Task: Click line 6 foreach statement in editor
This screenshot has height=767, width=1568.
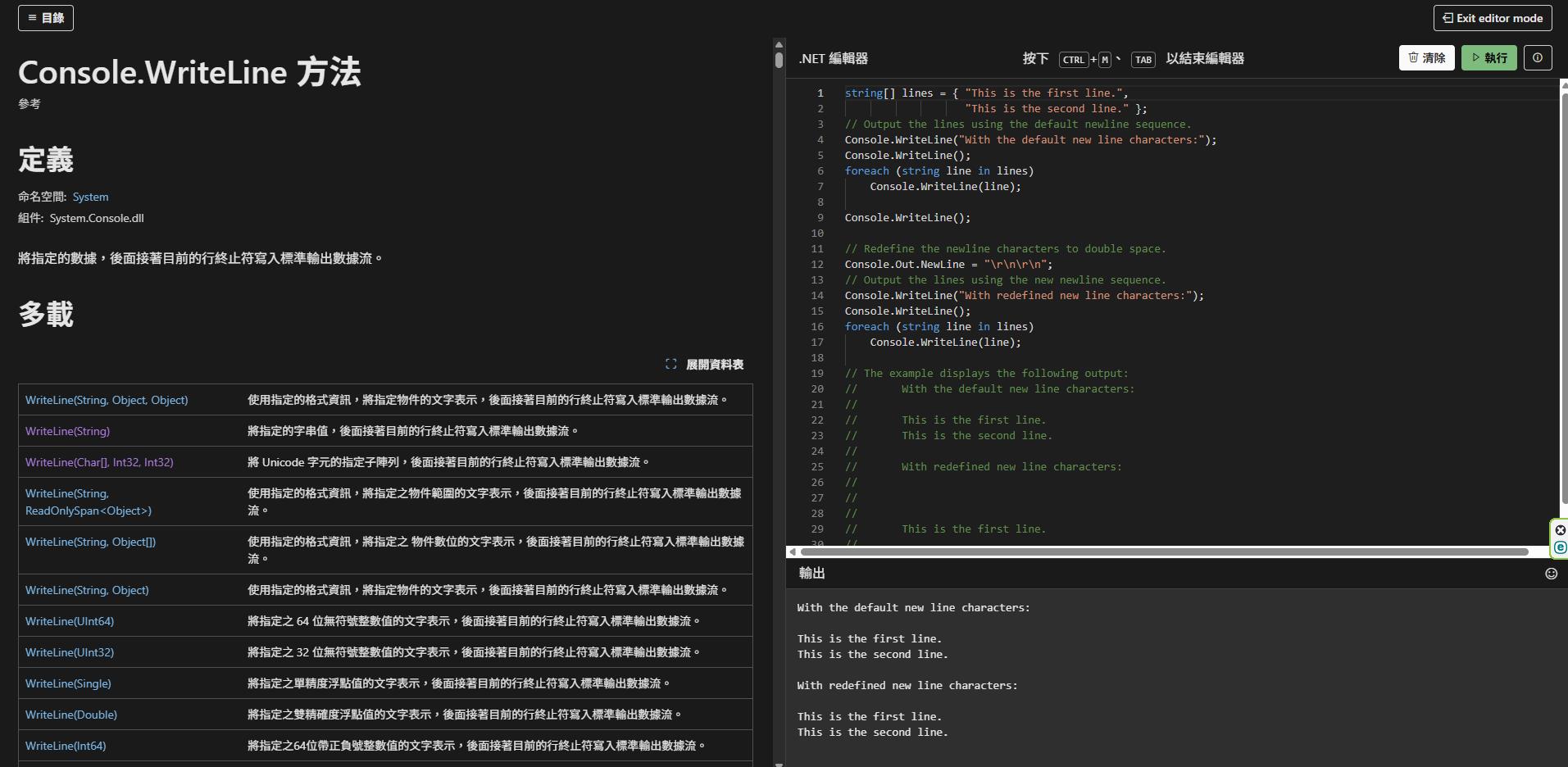Action: pos(939,171)
